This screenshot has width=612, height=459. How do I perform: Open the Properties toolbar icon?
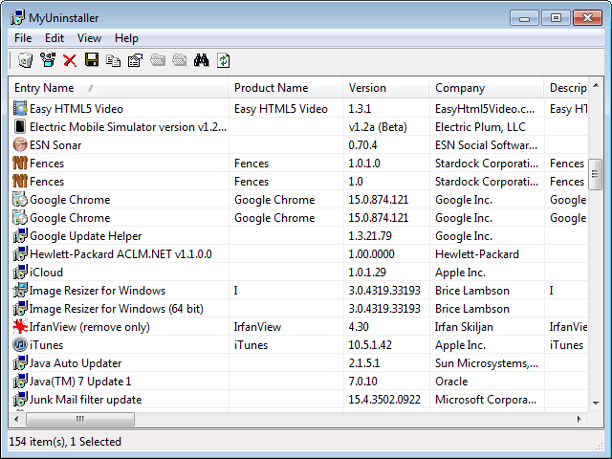pyautogui.click(x=135, y=60)
